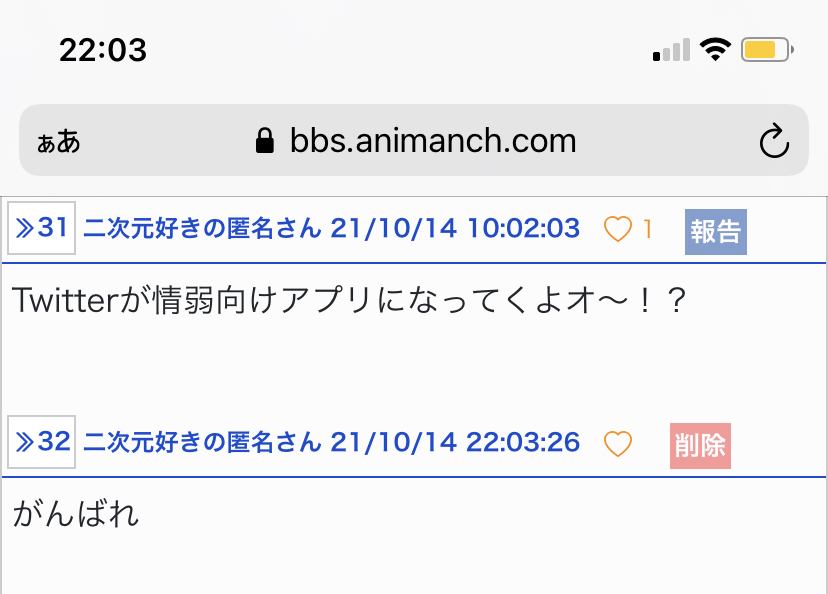Like post 32 with the heart icon
Image resolution: width=828 pixels, height=594 pixels.
(618, 443)
